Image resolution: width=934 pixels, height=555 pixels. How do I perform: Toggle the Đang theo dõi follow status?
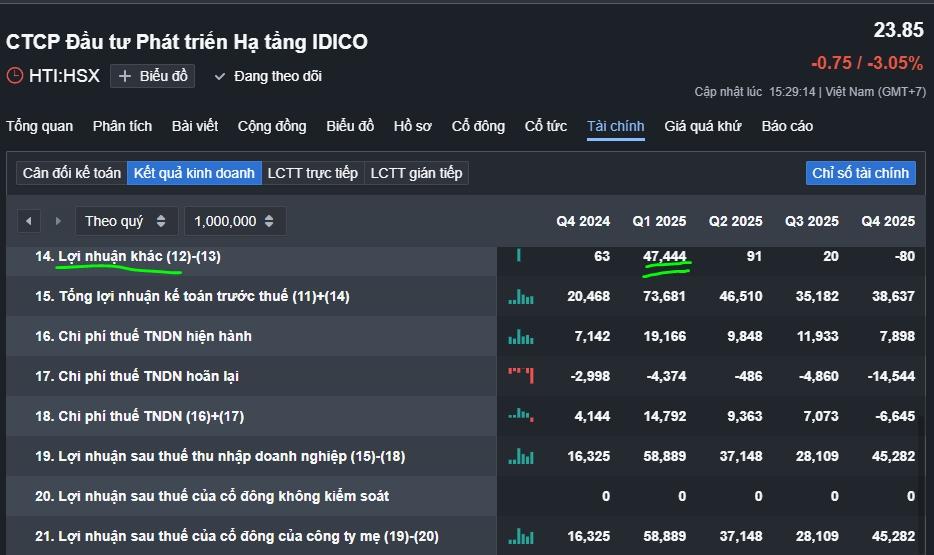coord(267,76)
